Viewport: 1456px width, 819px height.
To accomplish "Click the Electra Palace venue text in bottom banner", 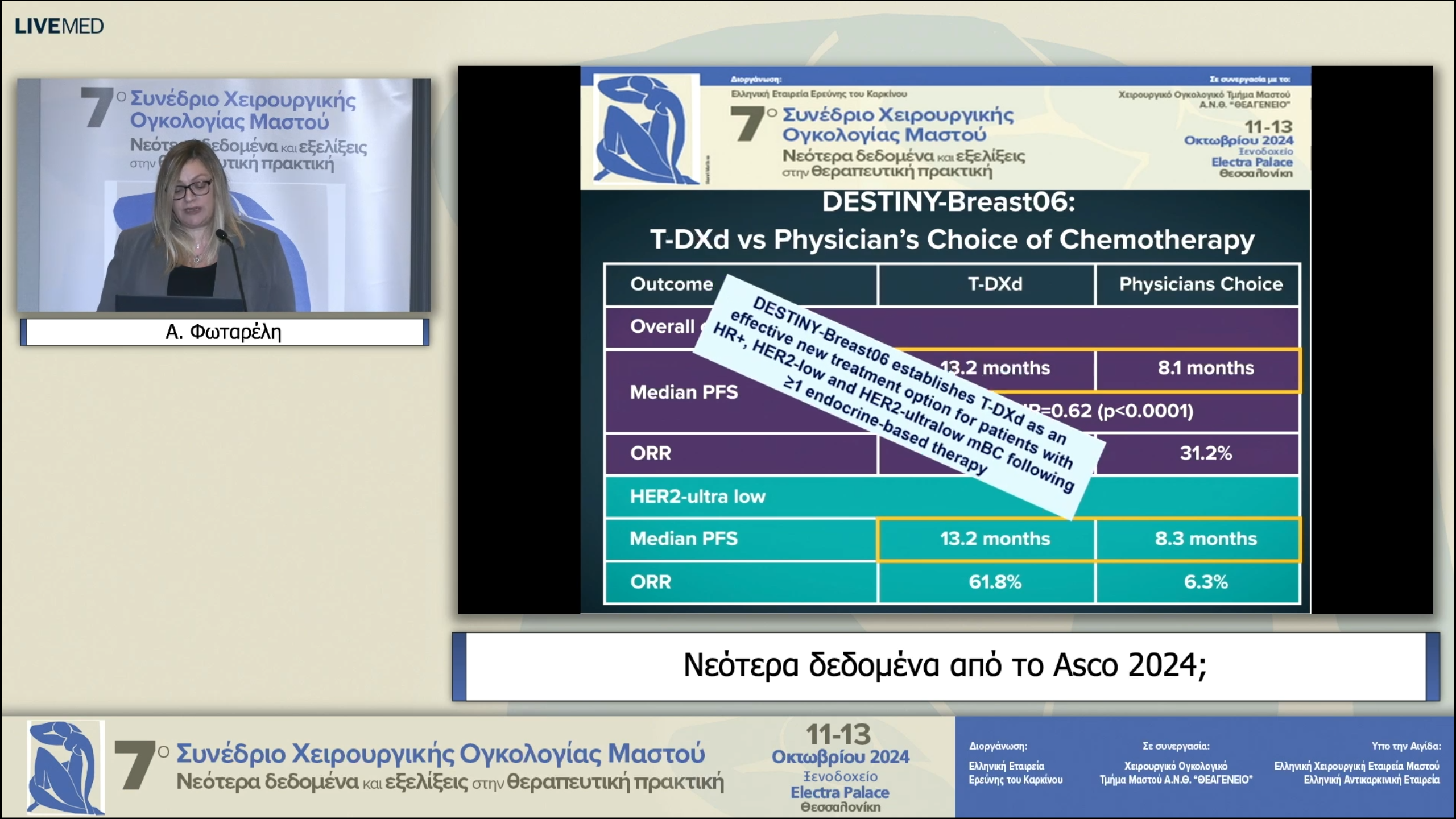I will 839,792.
